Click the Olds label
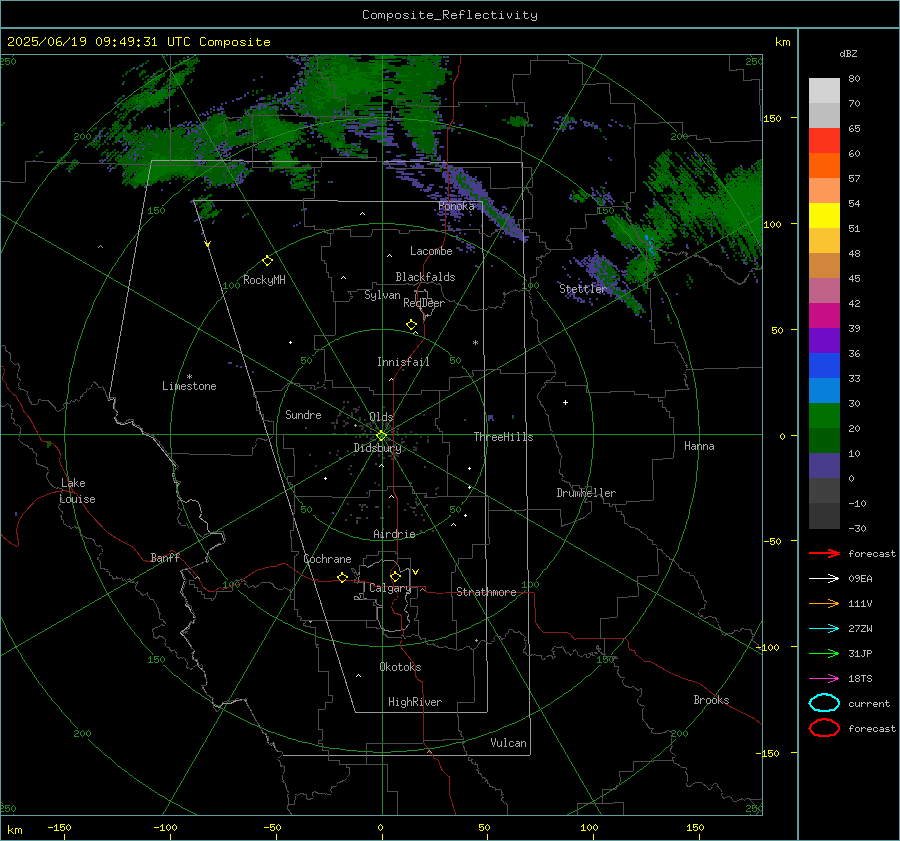The image size is (900, 841). pos(381,417)
